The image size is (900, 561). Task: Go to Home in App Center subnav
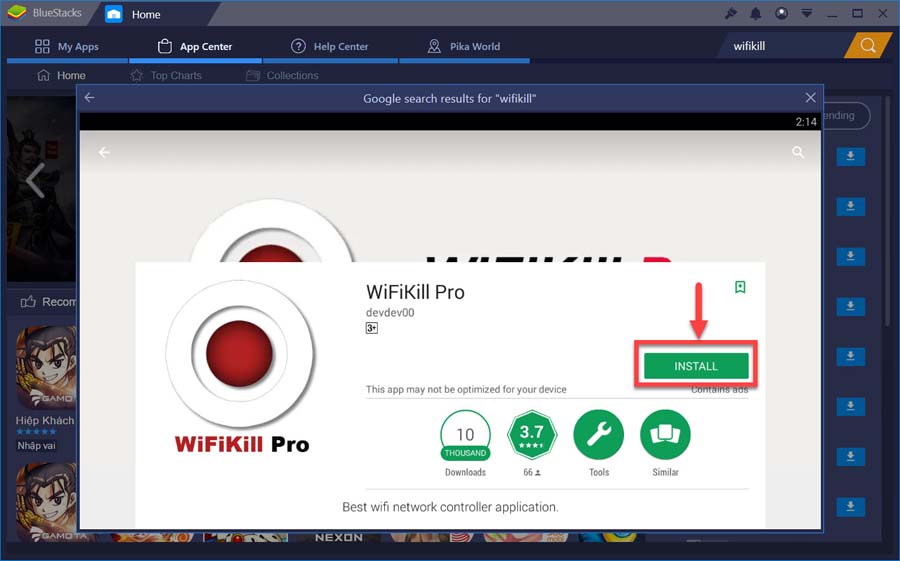point(61,75)
